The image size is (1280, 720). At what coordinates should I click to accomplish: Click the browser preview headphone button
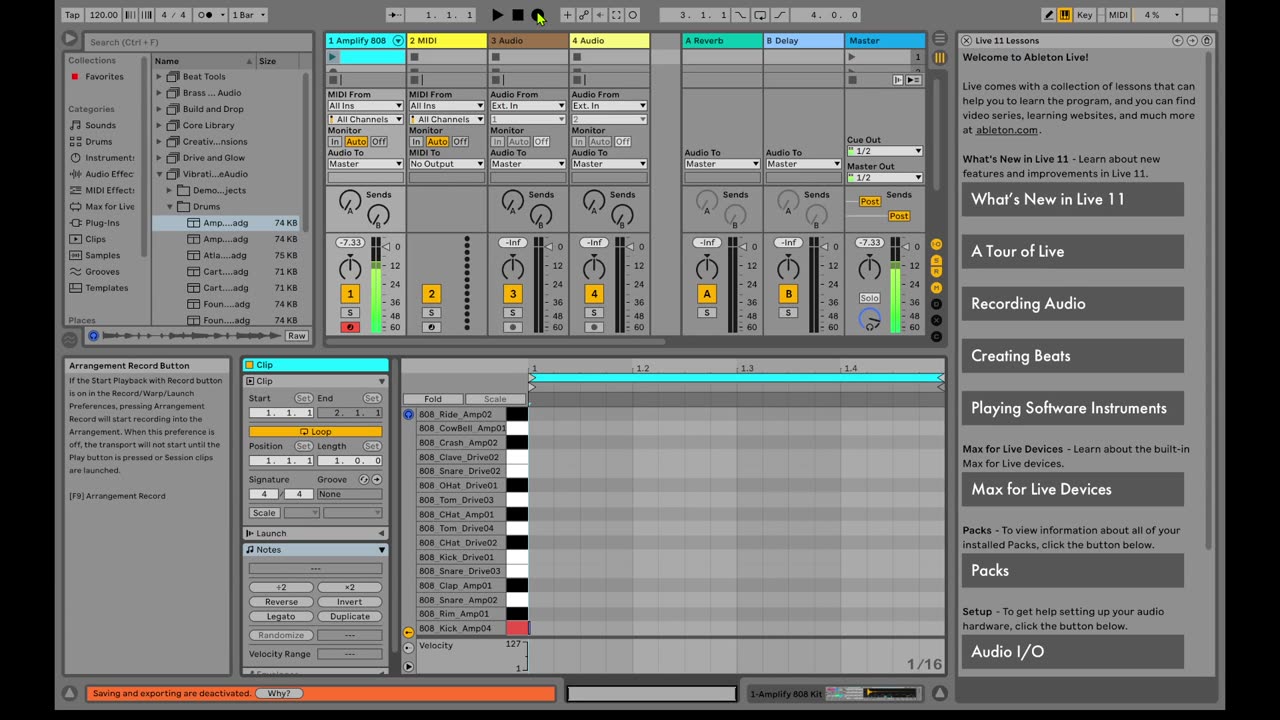(94, 336)
